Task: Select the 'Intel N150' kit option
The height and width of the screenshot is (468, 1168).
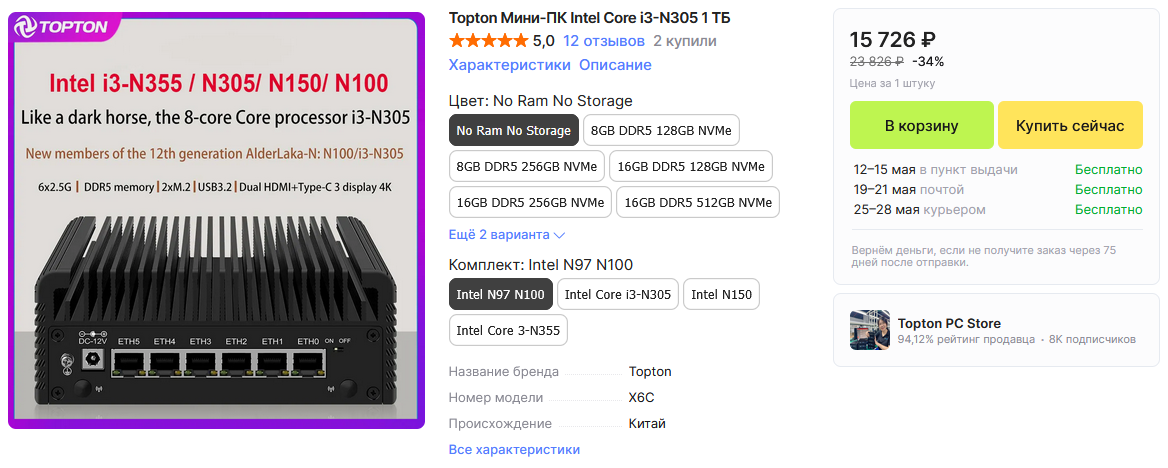Action: pyautogui.click(x=721, y=294)
